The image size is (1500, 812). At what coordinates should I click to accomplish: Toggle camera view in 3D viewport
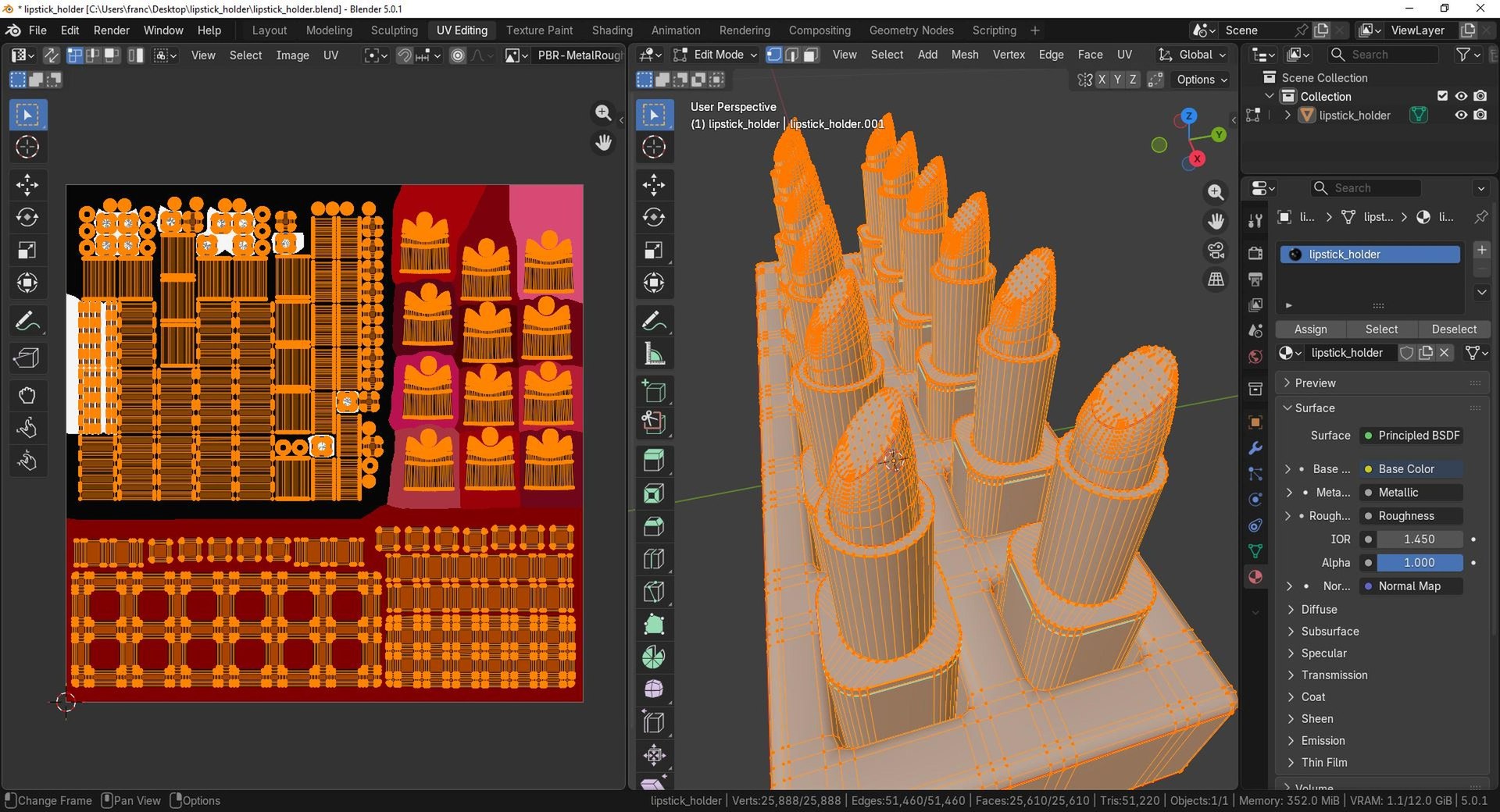[1216, 250]
